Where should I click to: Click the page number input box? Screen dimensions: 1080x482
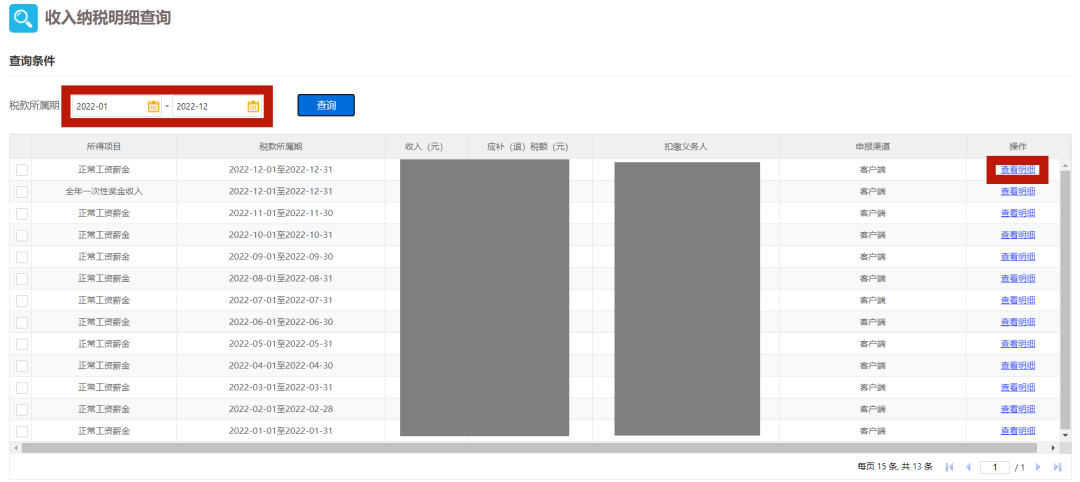coord(994,467)
